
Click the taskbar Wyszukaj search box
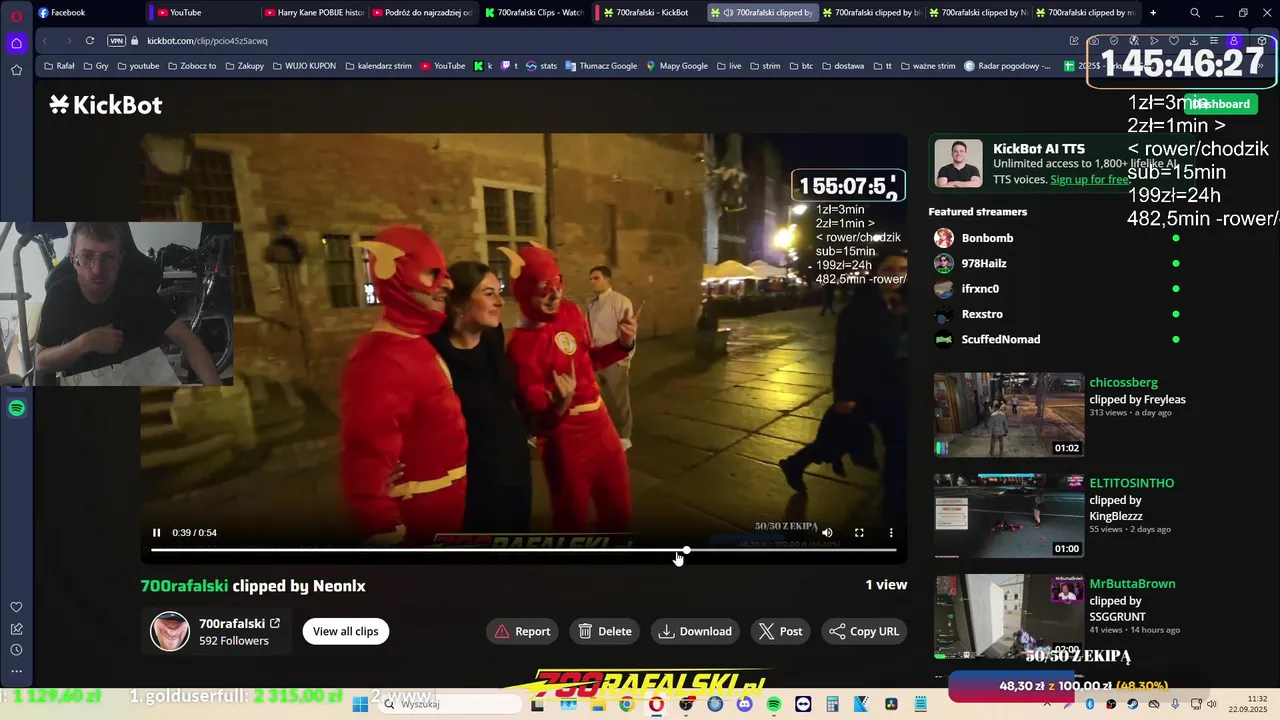(x=450, y=704)
